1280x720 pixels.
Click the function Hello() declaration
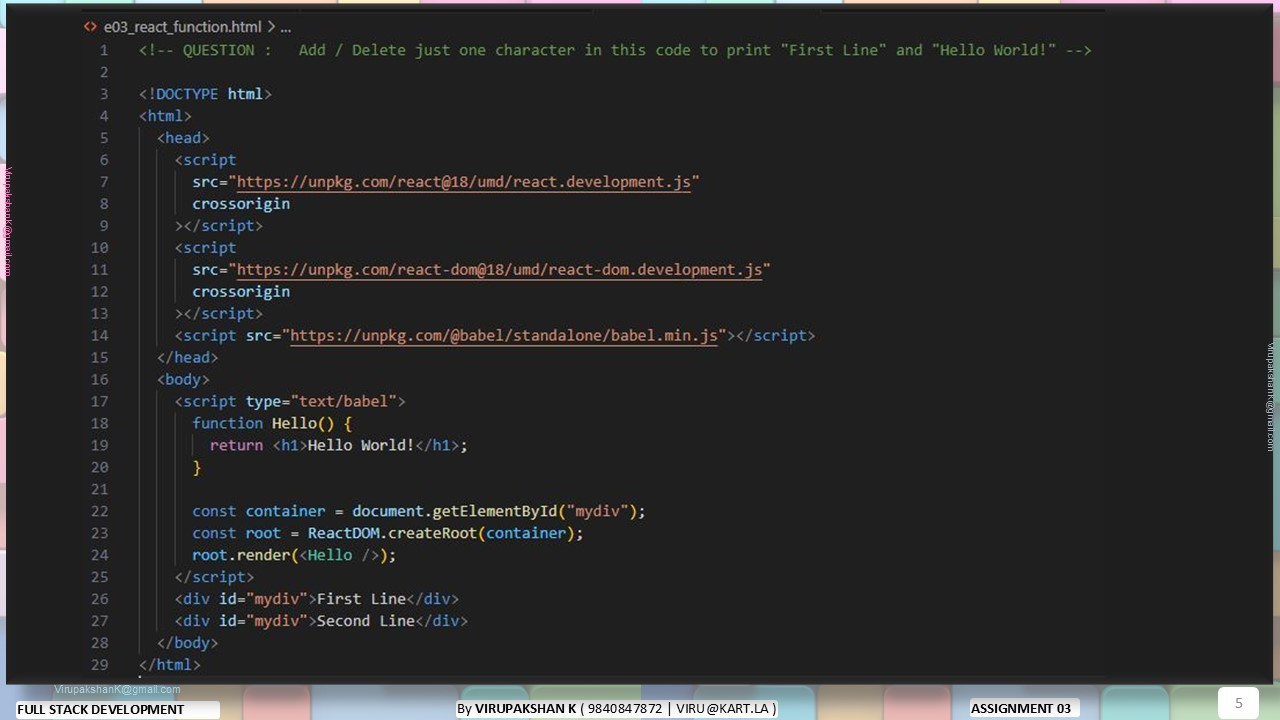coord(272,424)
